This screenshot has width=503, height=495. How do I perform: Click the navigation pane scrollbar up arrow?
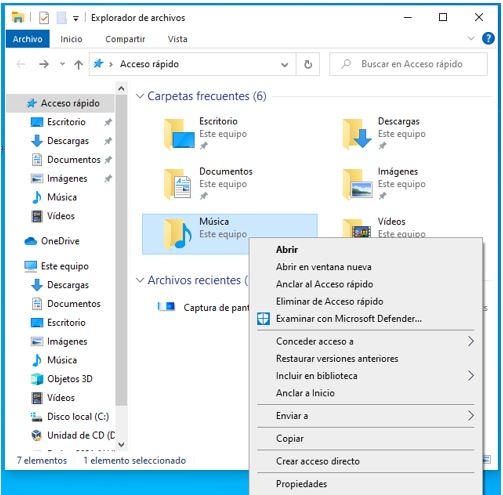(121, 89)
